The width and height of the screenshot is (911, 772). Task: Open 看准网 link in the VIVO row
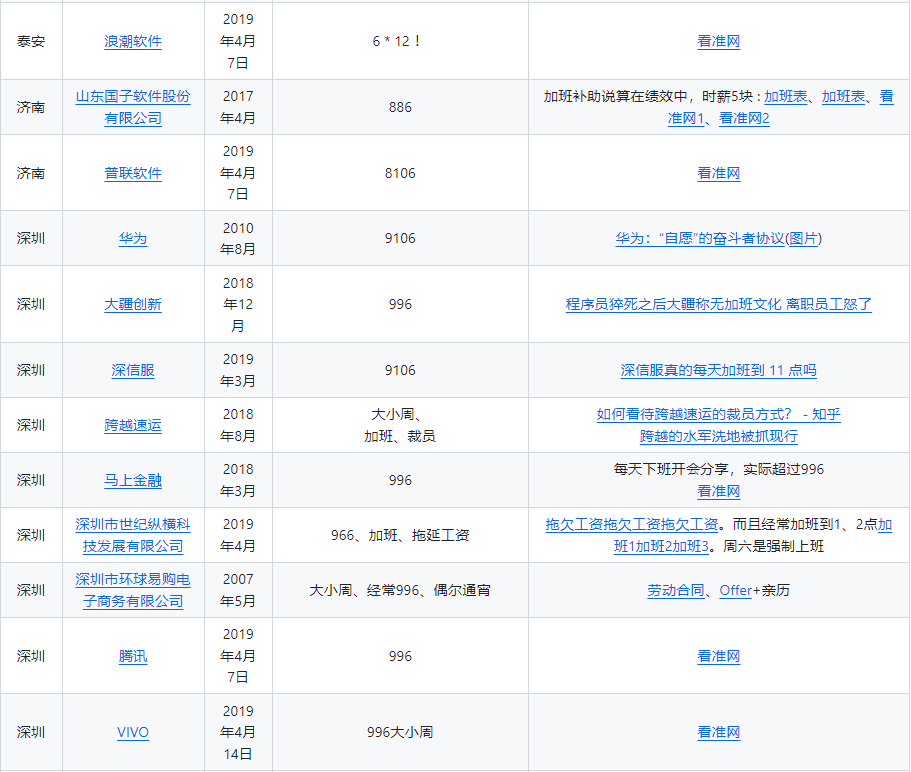point(719,732)
